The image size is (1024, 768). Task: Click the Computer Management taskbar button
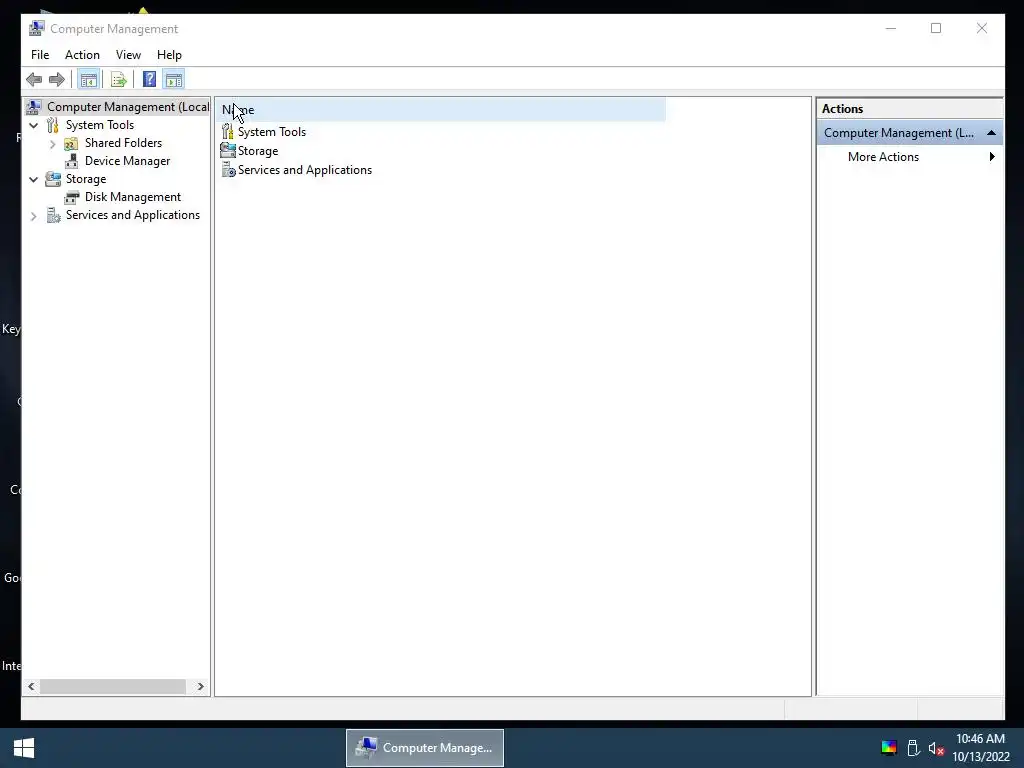pyautogui.click(x=424, y=748)
